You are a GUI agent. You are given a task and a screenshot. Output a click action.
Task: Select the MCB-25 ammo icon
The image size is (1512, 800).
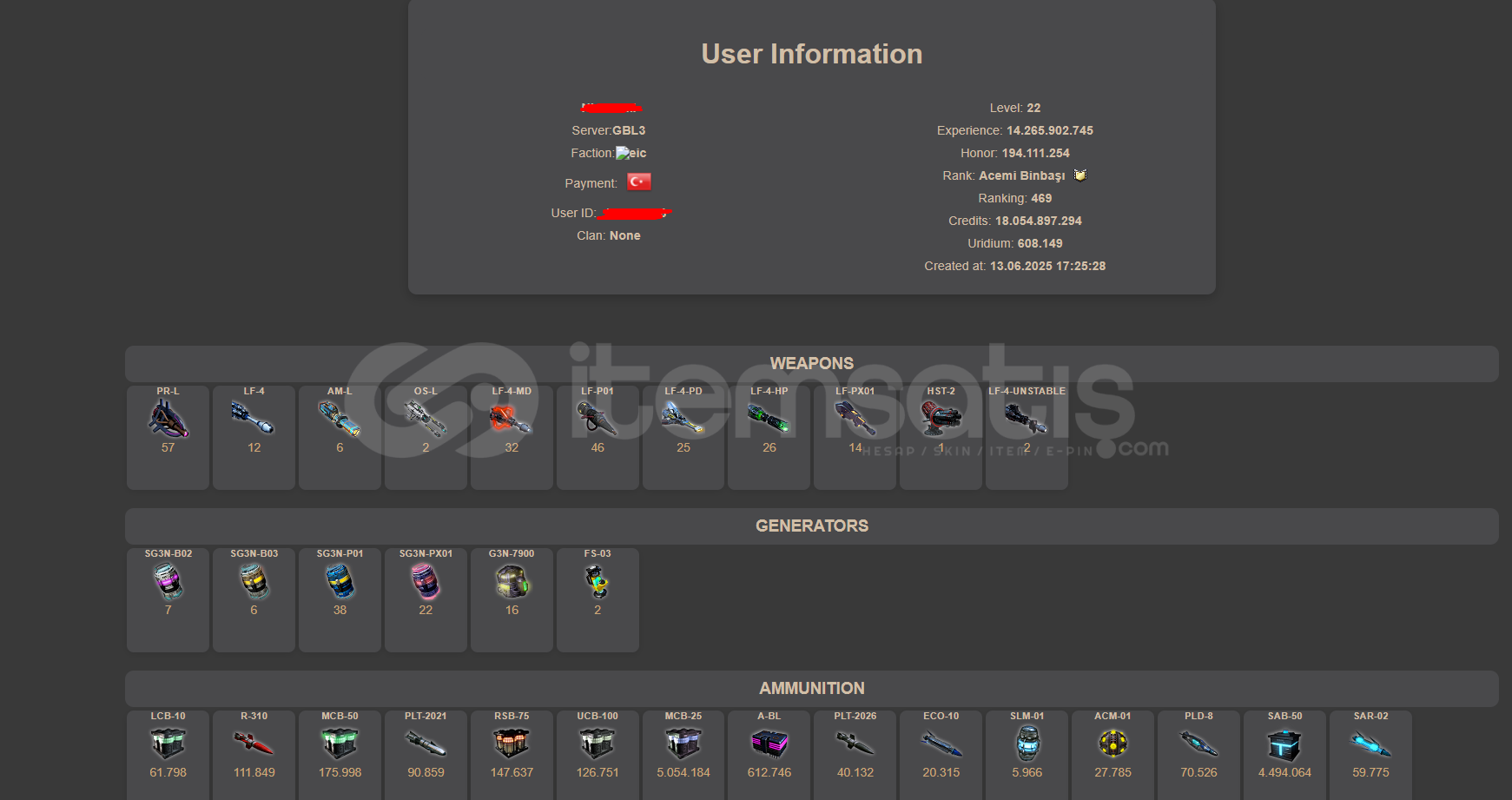tap(683, 744)
